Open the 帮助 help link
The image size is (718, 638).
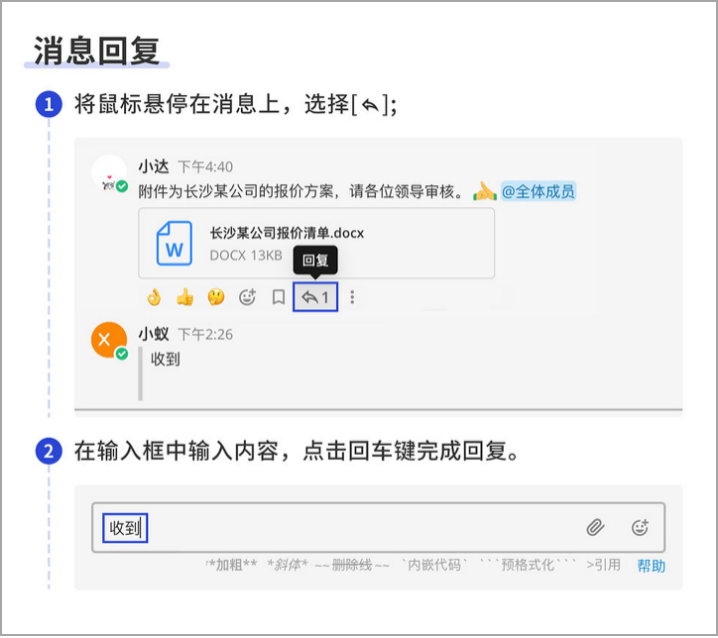(651, 566)
